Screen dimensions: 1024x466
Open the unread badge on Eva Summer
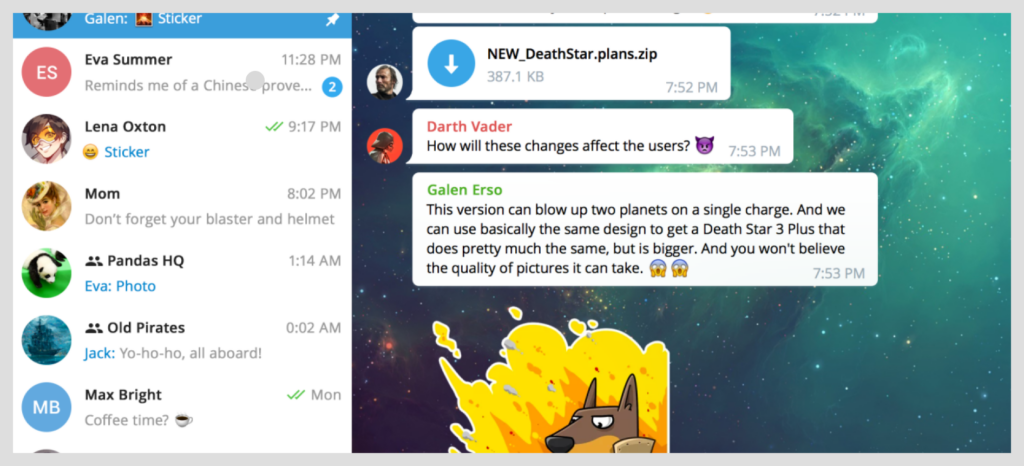[332, 87]
